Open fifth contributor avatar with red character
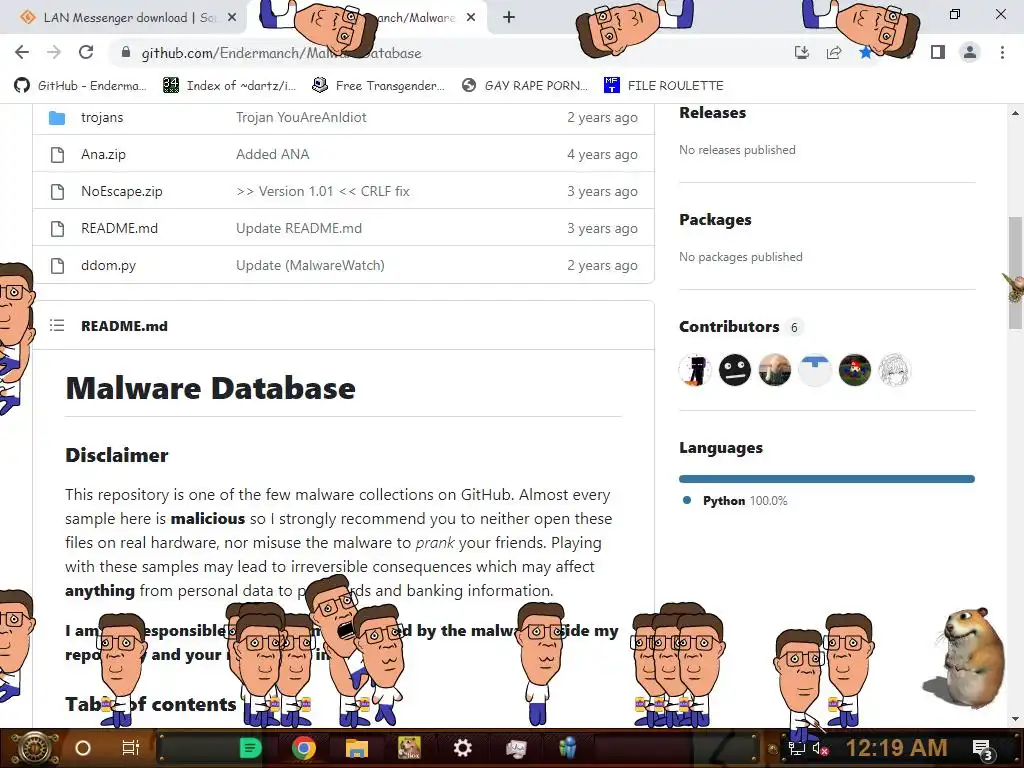1024x768 pixels. click(x=854, y=370)
